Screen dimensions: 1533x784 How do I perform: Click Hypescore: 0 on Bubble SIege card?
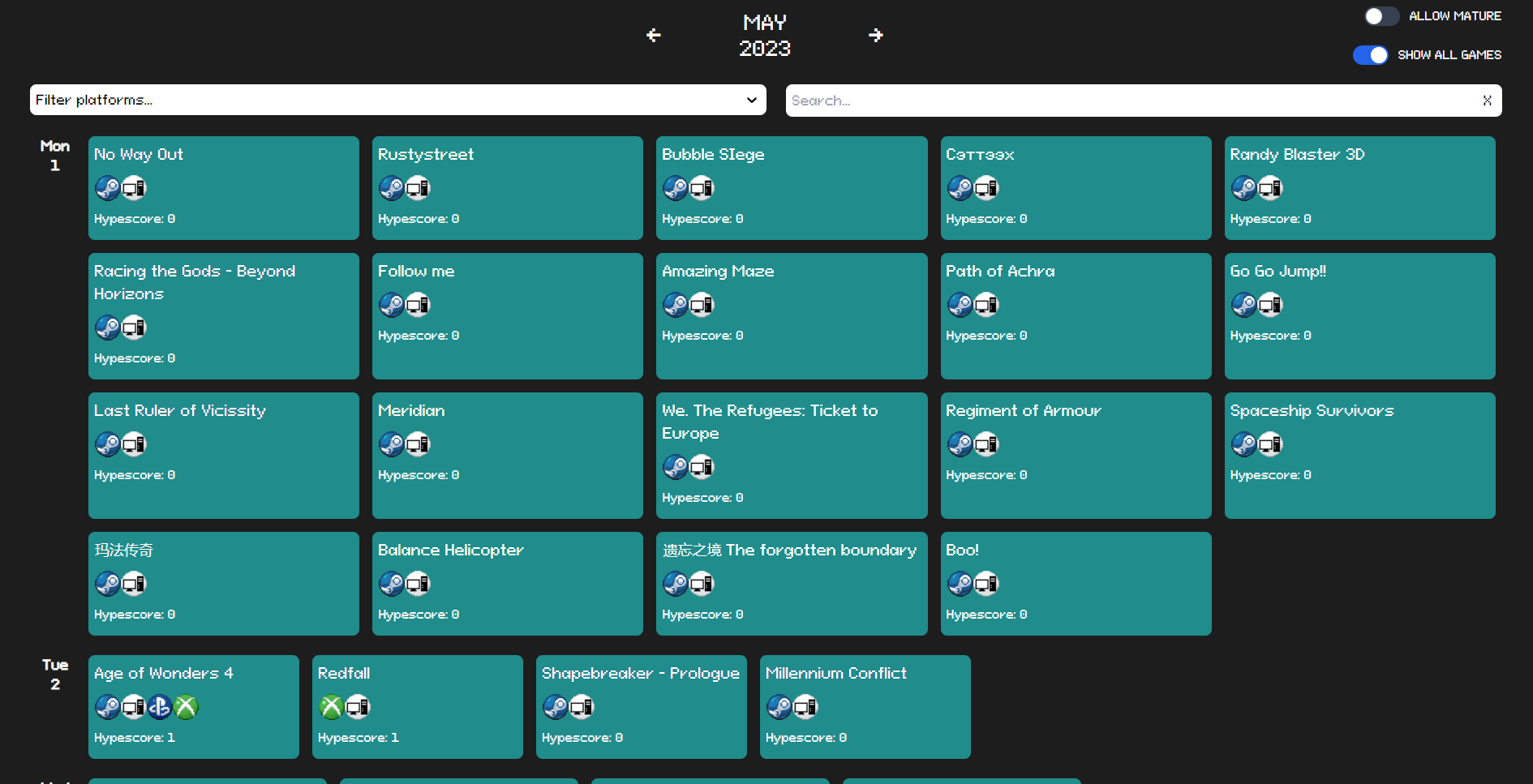click(702, 219)
